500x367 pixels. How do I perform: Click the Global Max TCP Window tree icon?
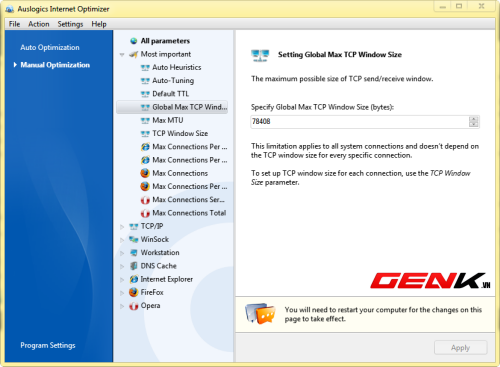[145, 107]
